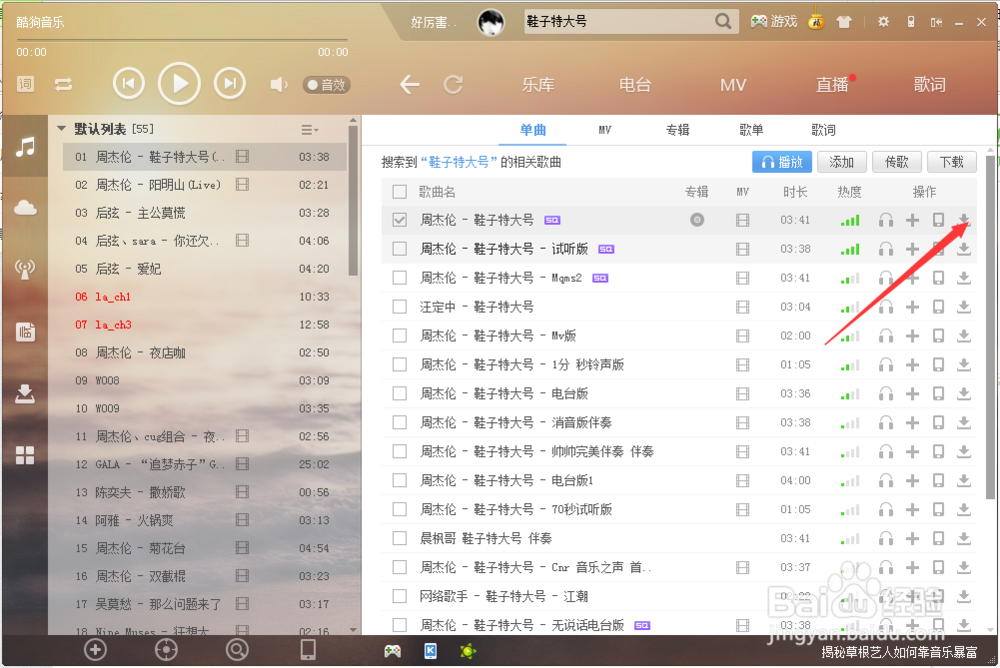Screen dimensions: 1000x668
Task: Open the settings gear in the title bar
Action: (882, 20)
